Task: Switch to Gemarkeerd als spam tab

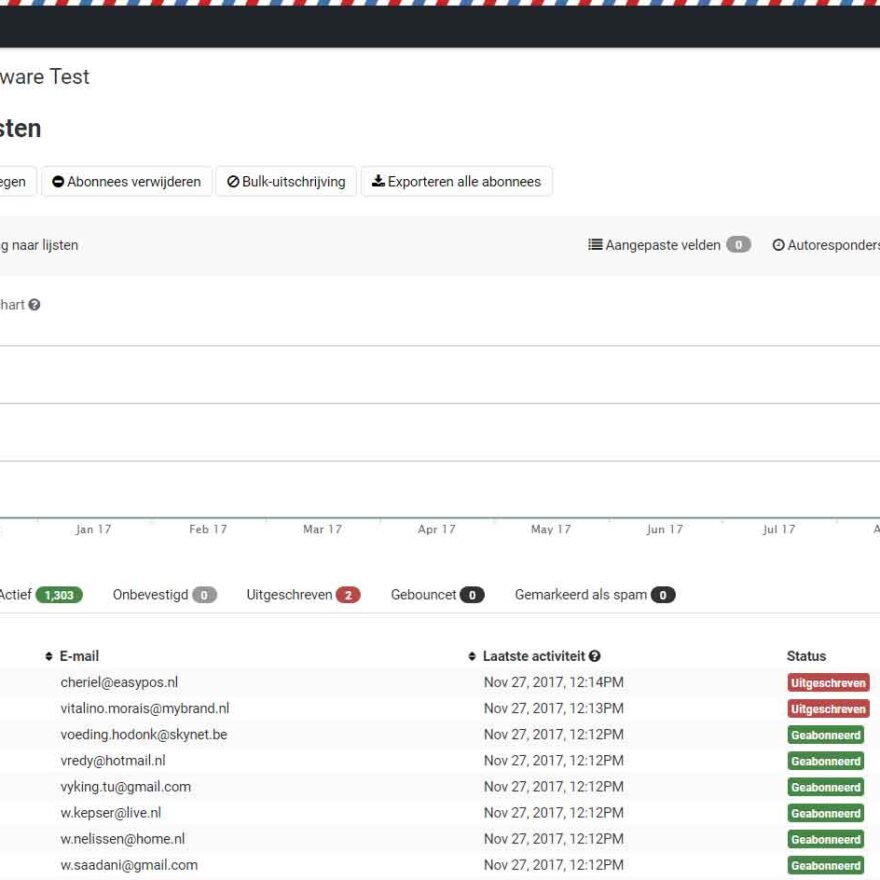Action: click(595, 595)
